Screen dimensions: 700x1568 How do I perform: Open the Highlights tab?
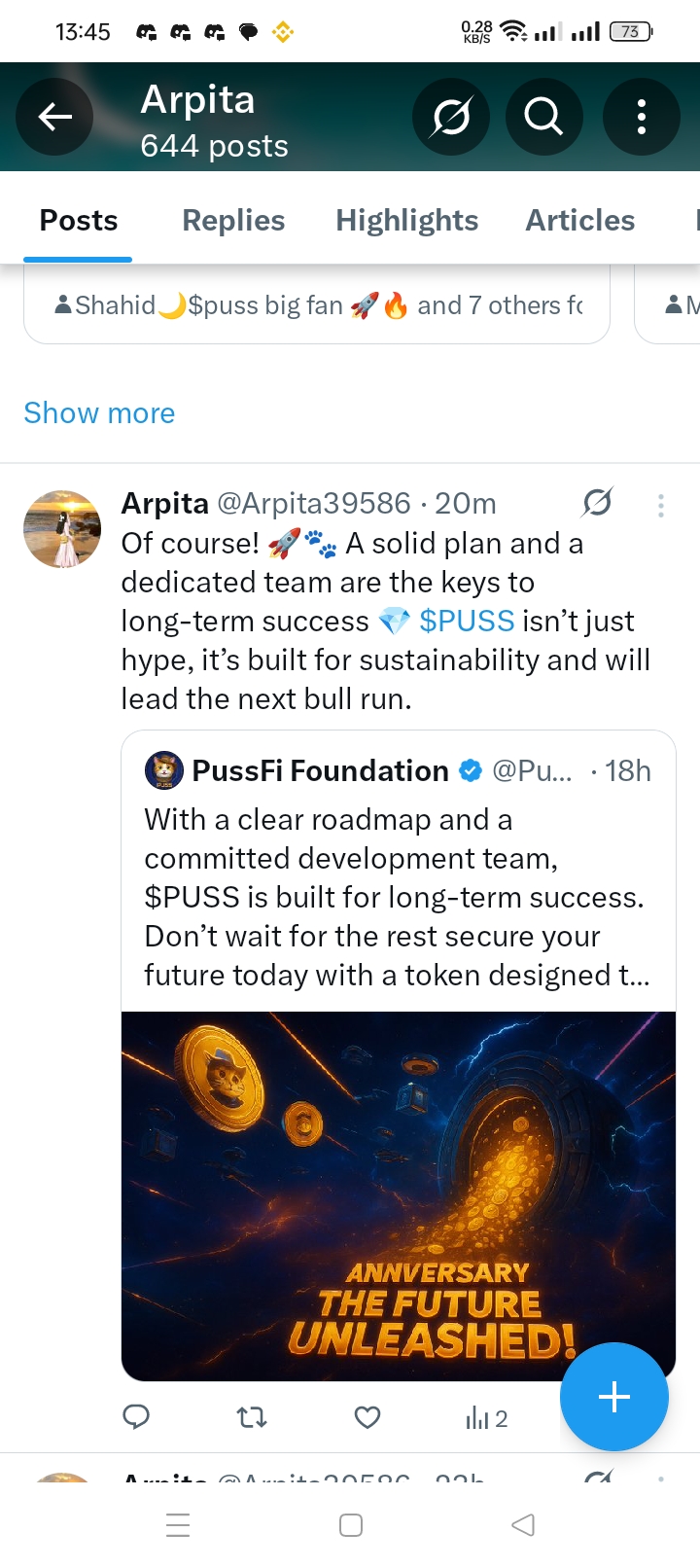click(x=406, y=221)
